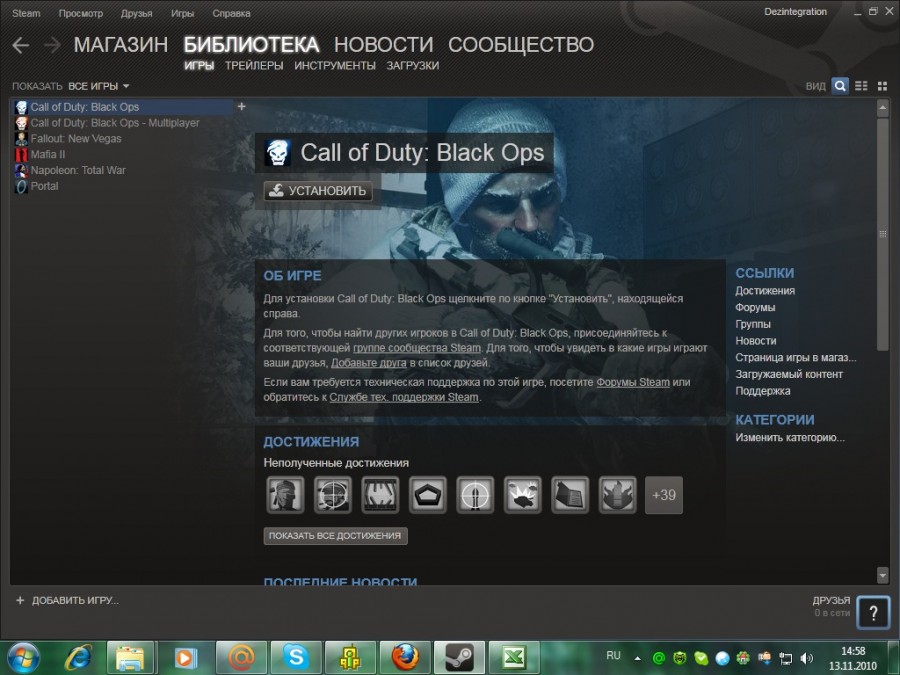The height and width of the screenshot is (675, 900).
Task: Switch to list view icon
Action: point(861,86)
